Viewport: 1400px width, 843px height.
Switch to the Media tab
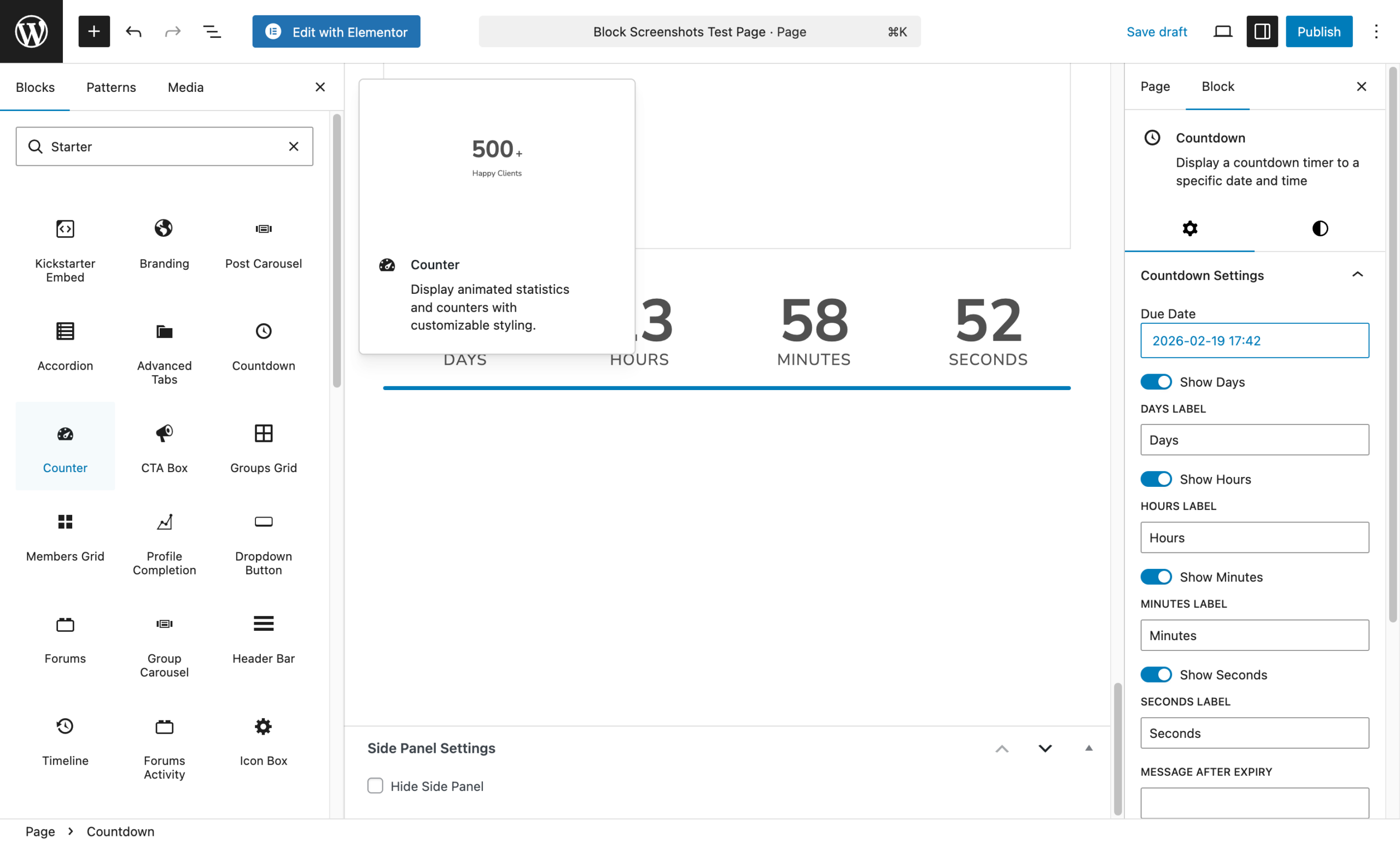pyautogui.click(x=185, y=87)
